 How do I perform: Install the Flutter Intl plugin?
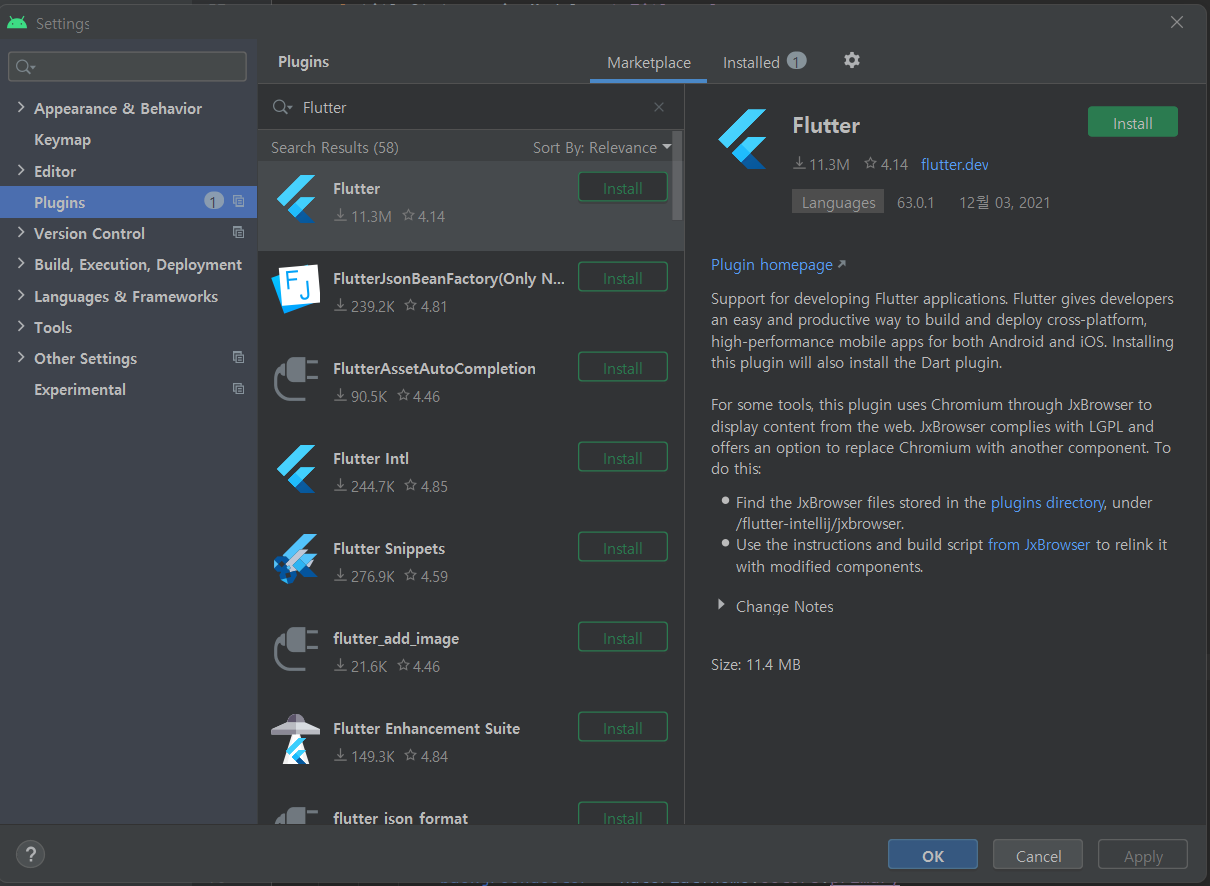623,458
